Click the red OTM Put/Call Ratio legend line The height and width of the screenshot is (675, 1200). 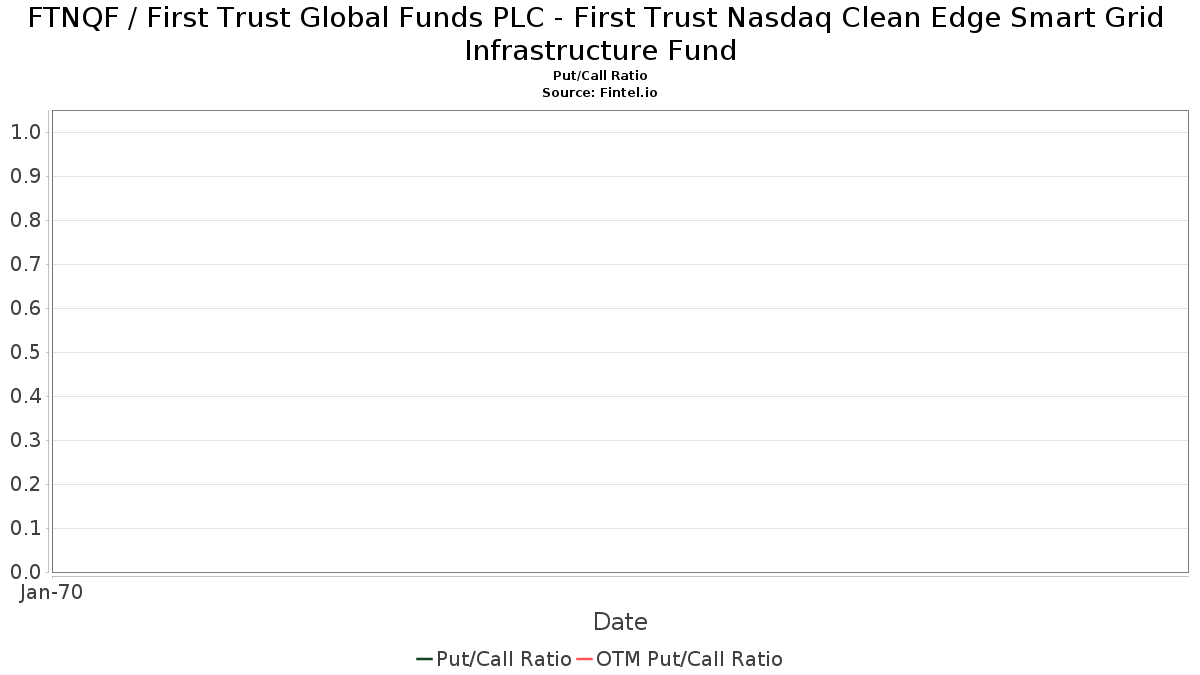pos(584,659)
